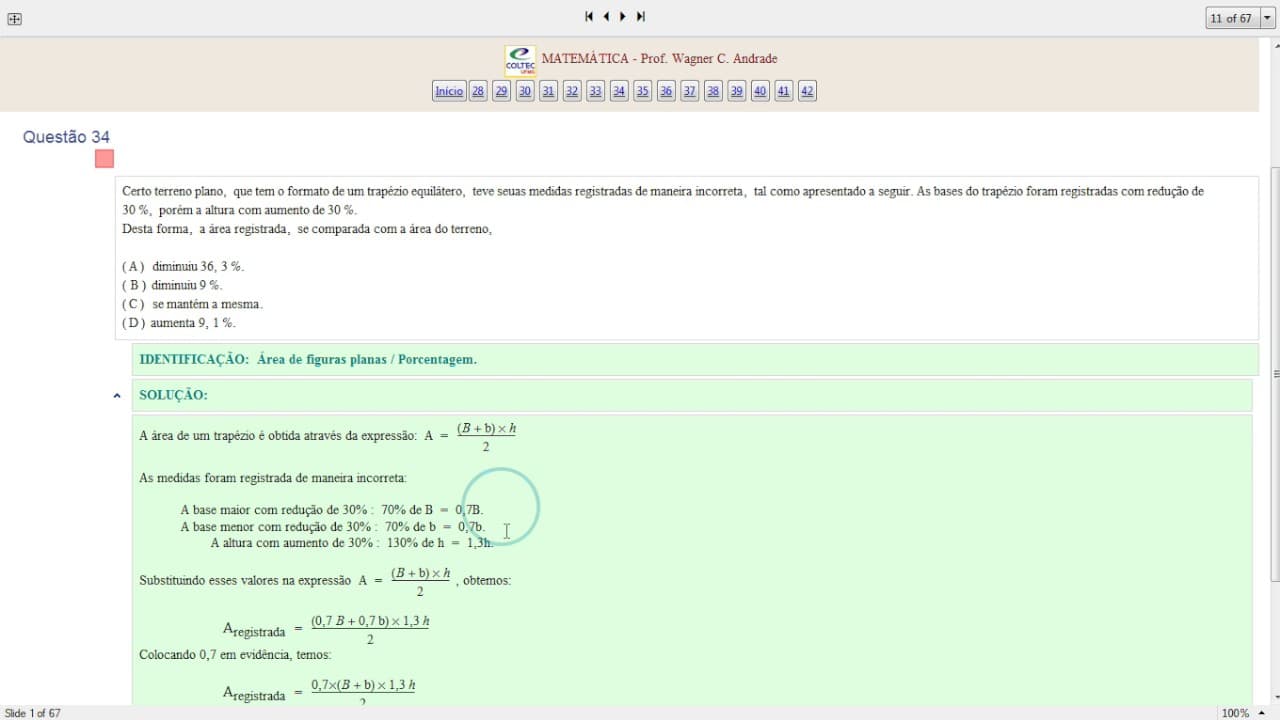Go to question 38 button
The height and width of the screenshot is (720, 1280).
tap(713, 91)
